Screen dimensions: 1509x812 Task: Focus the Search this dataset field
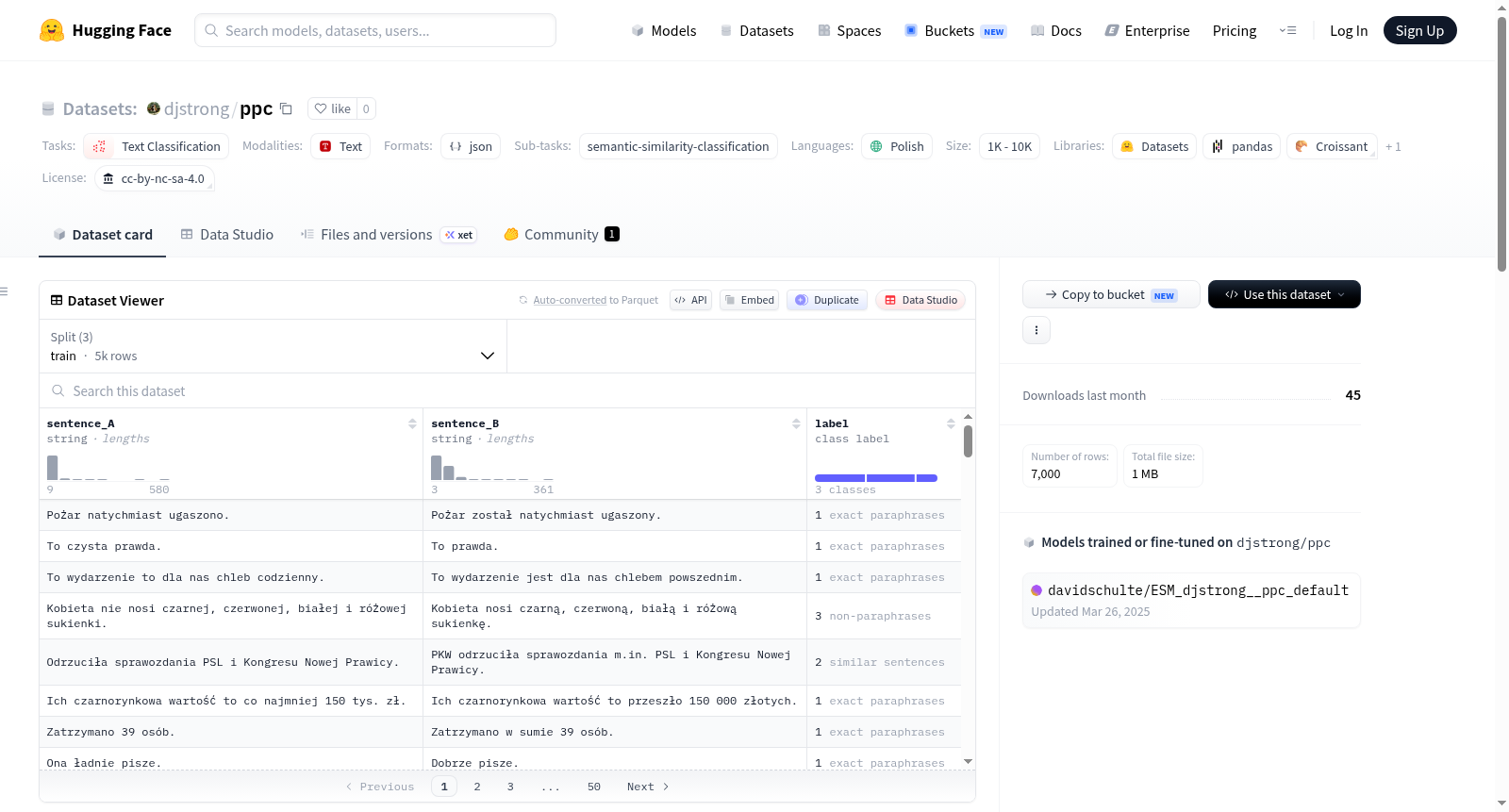[x=507, y=390]
